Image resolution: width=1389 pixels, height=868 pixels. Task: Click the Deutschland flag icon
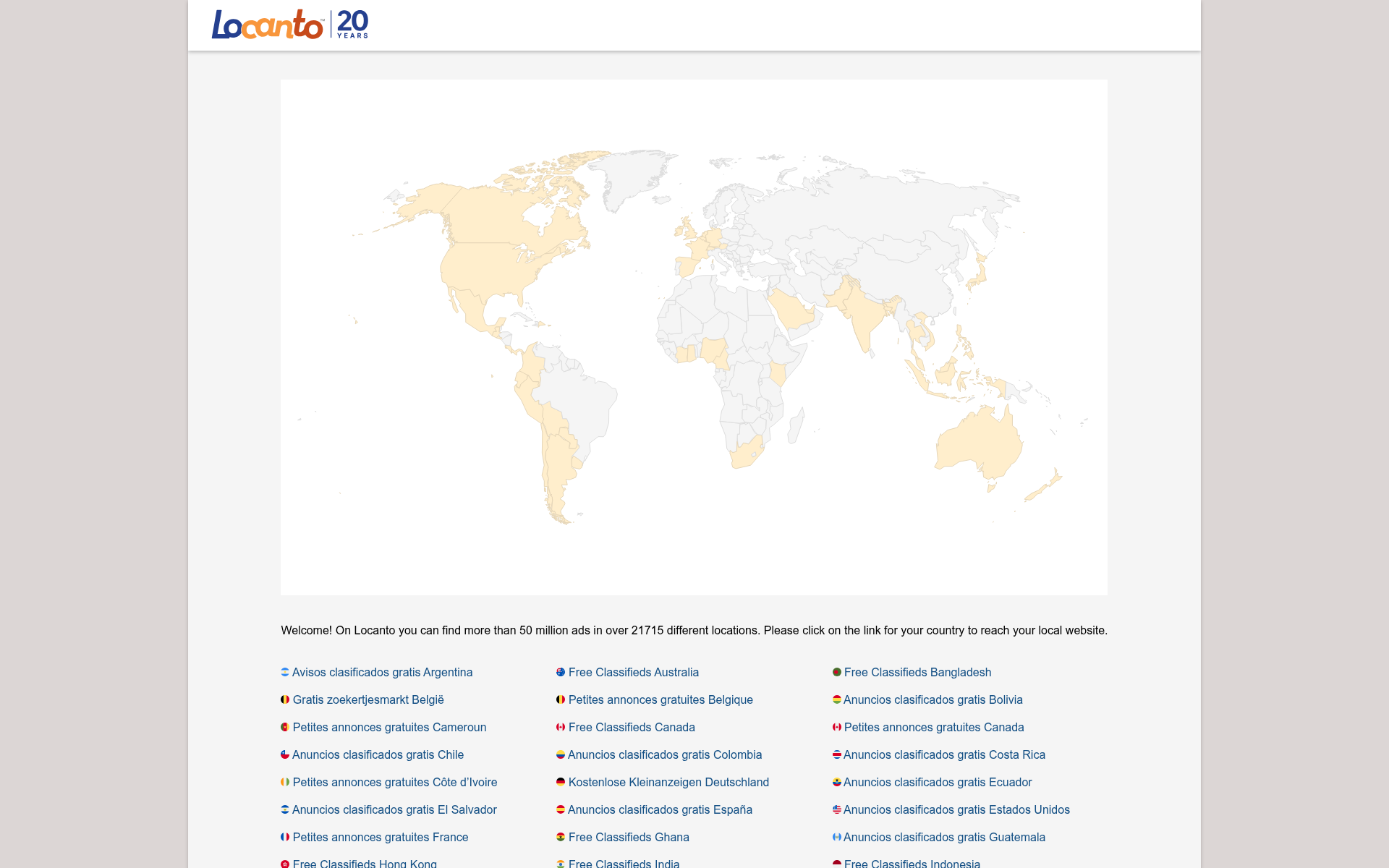point(561,782)
